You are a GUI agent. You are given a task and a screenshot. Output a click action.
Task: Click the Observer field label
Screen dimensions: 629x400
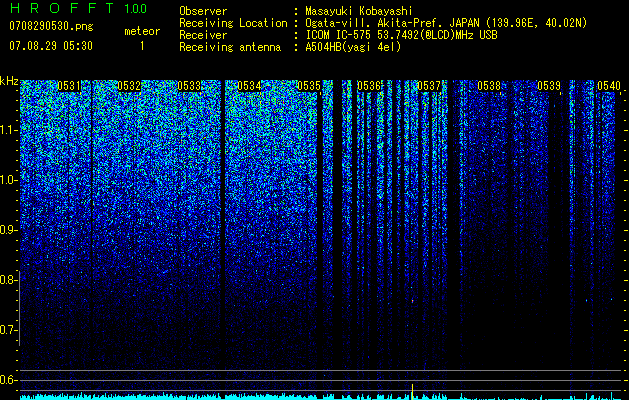click(203, 11)
